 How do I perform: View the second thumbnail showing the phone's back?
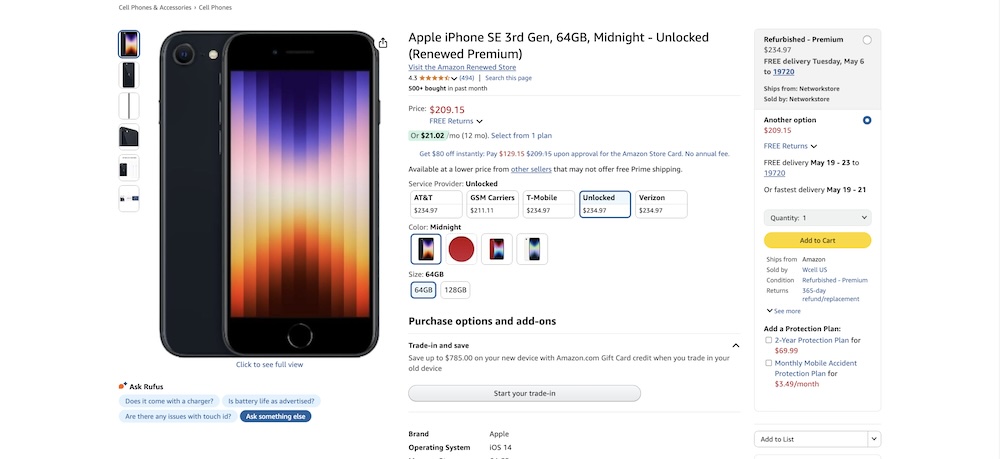[x=129, y=75]
